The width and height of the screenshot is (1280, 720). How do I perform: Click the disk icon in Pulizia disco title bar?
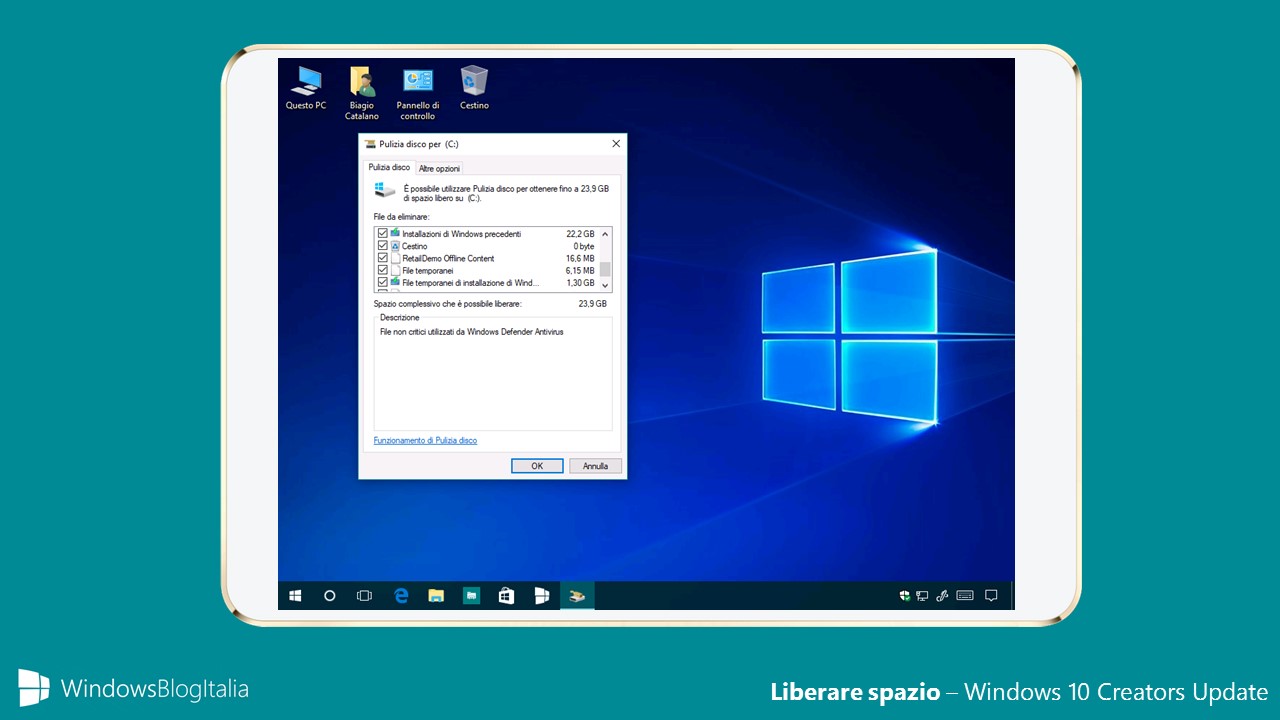click(x=370, y=144)
